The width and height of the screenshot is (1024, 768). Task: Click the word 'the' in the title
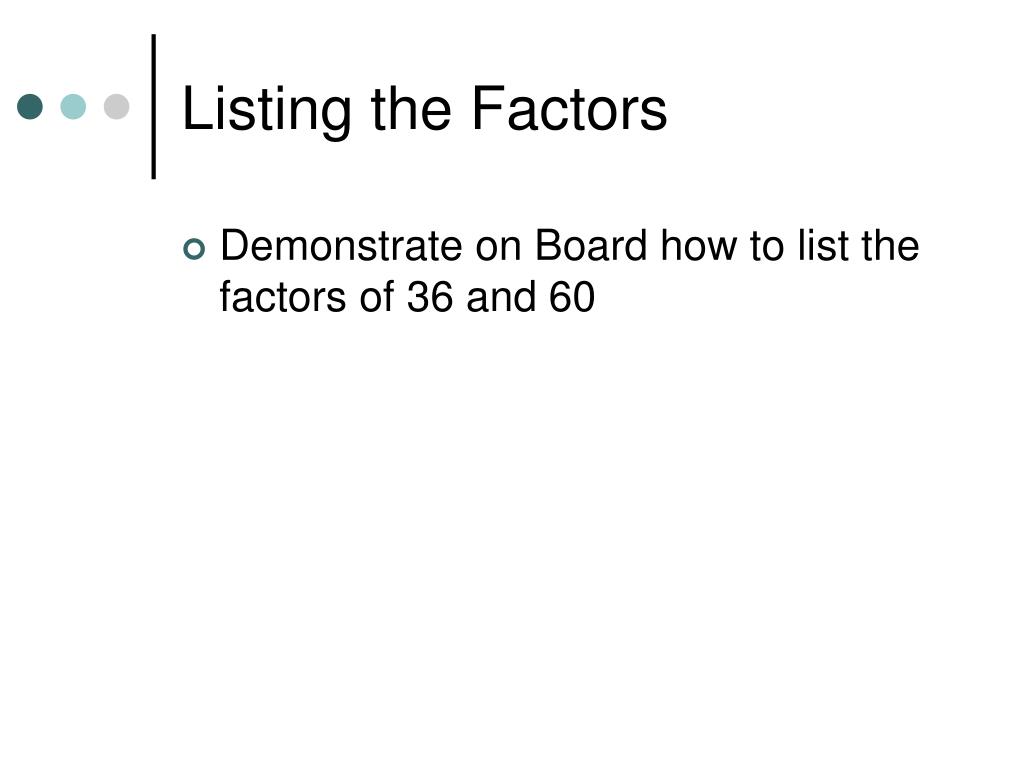coord(411,108)
